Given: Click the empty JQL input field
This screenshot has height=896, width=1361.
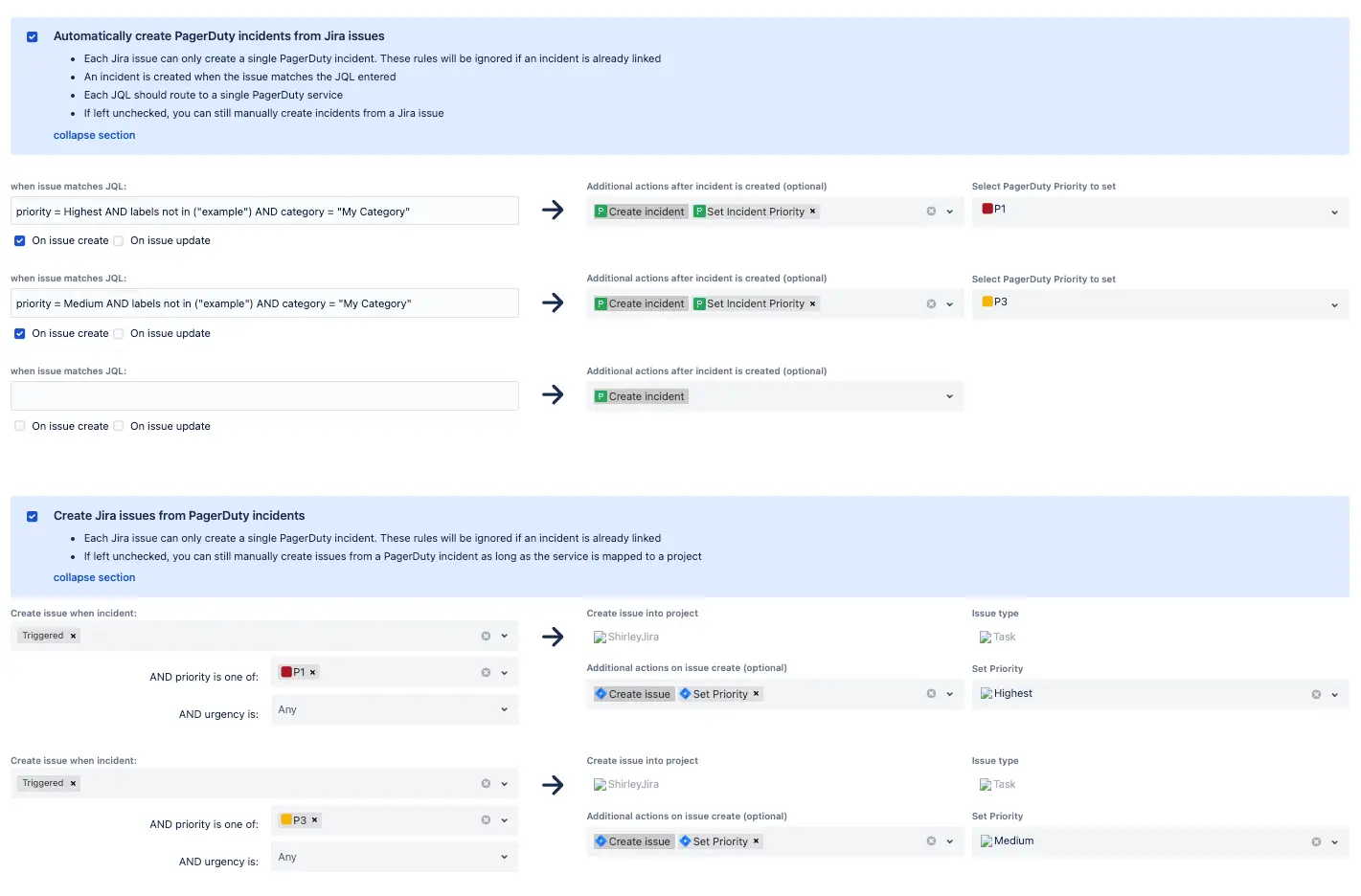Looking at the screenshot, I should pos(264,396).
